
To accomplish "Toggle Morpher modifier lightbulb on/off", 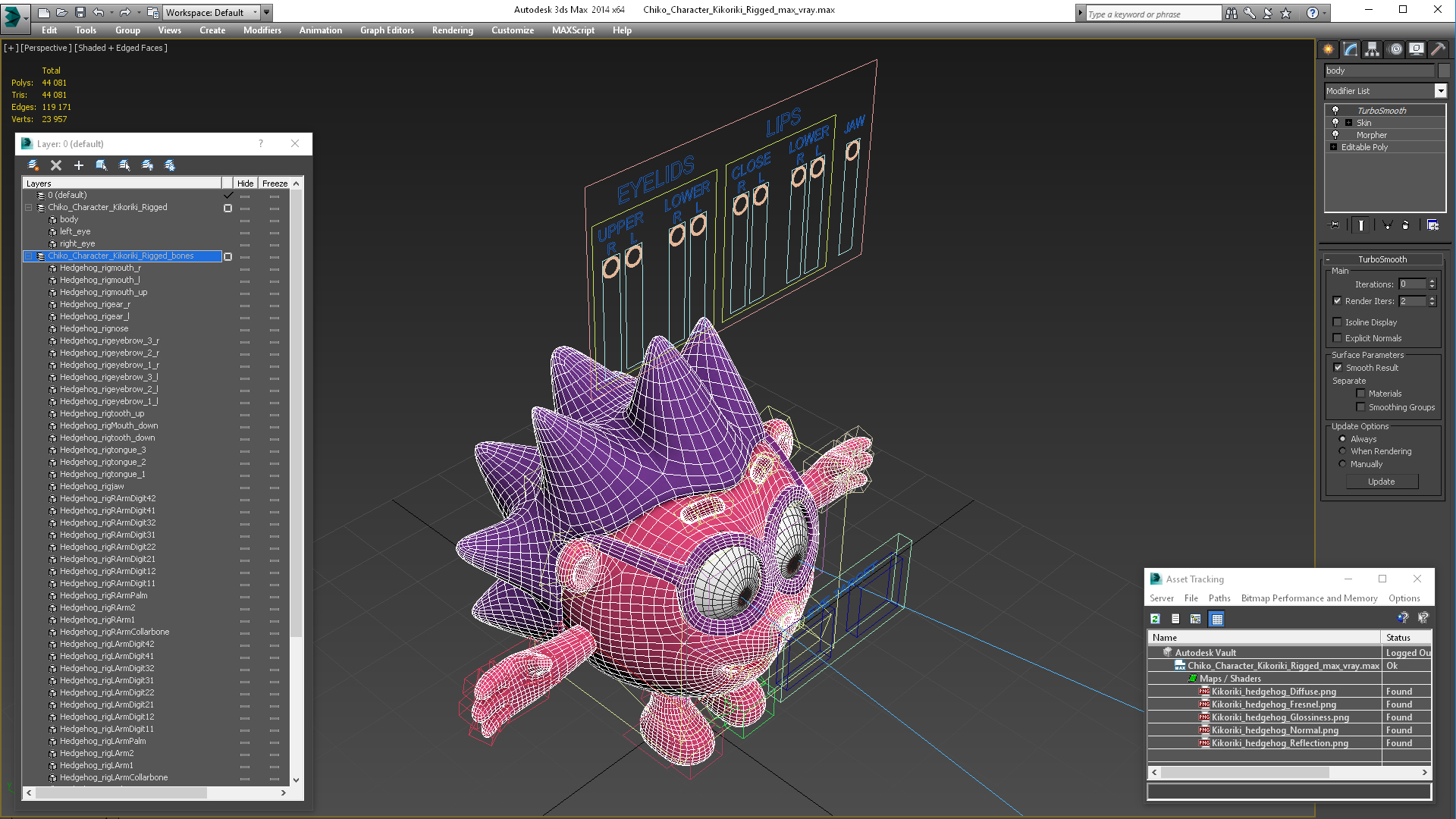I will [x=1335, y=134].
